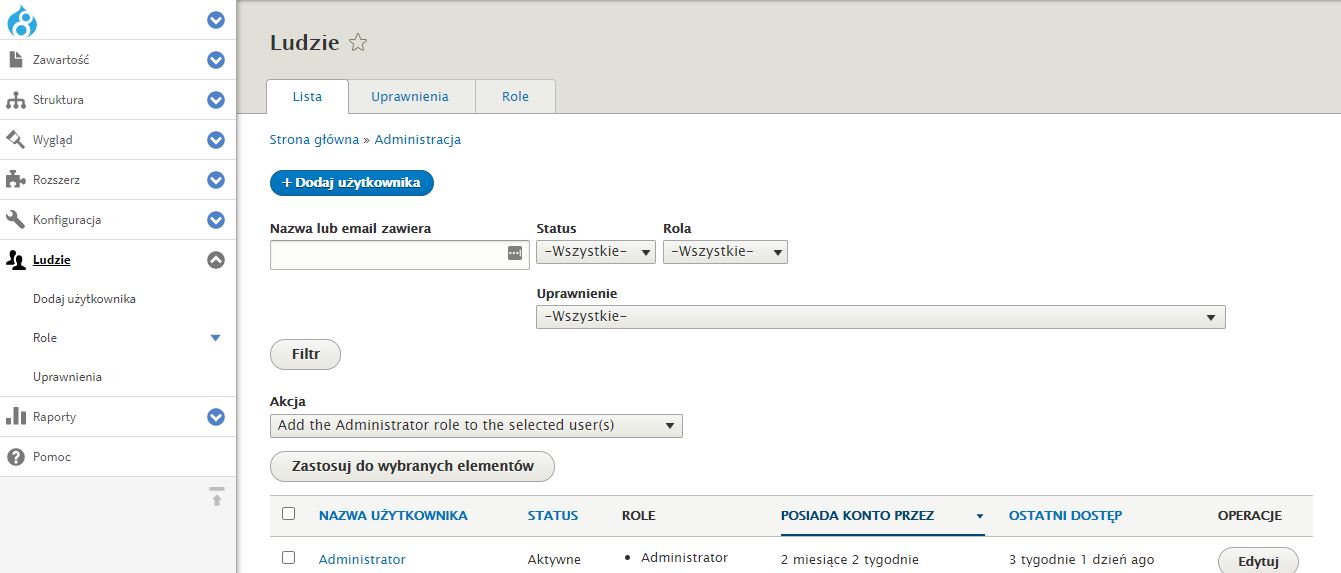Toggle the select-all users checkbox
This screenshot has width=1341, height=573.
pyautogui.click(x=289, y=514)
